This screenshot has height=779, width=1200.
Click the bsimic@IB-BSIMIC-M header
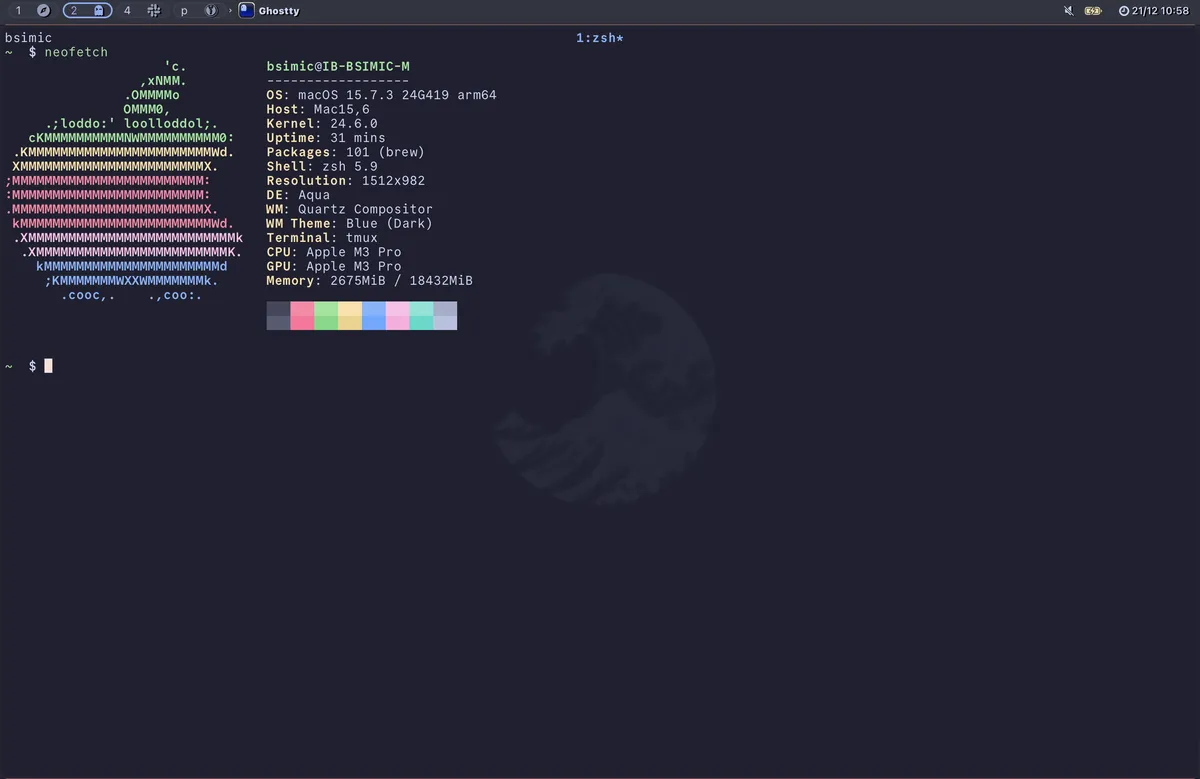(338, 67)
